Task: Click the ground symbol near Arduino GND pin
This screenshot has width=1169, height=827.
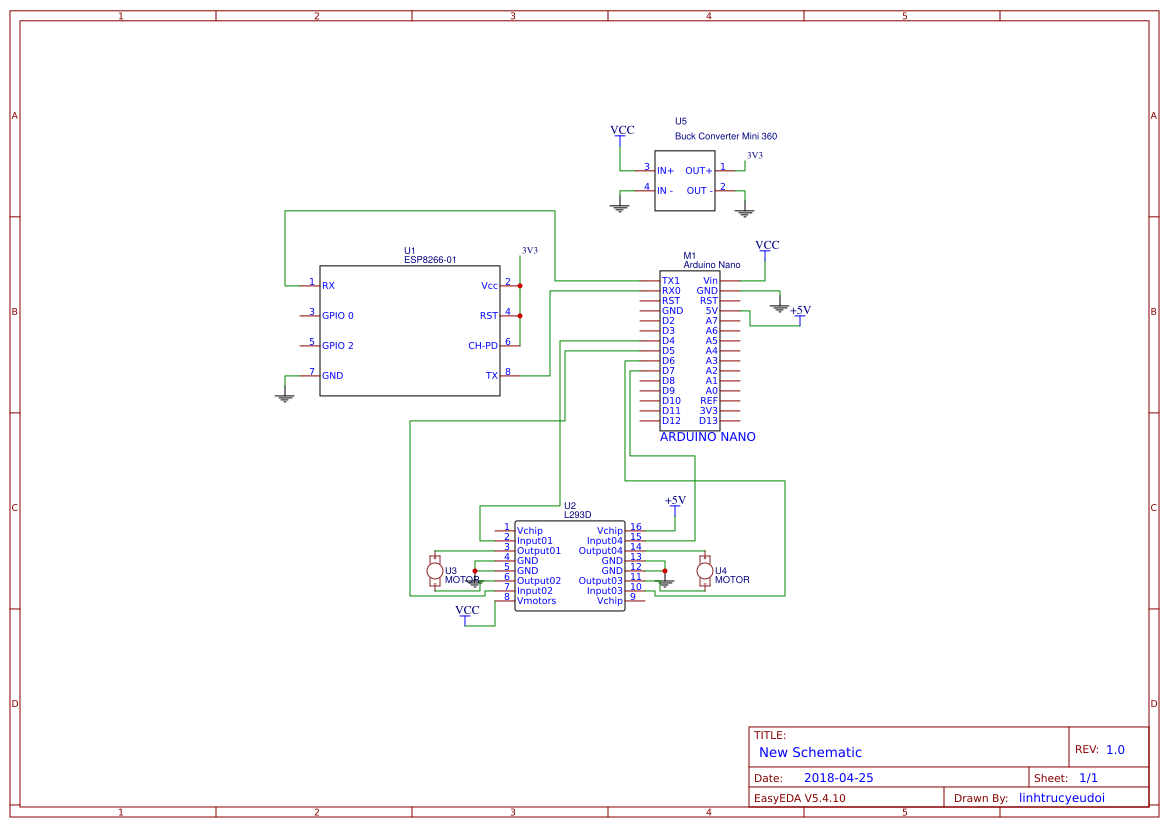Action: coord(779,307)
